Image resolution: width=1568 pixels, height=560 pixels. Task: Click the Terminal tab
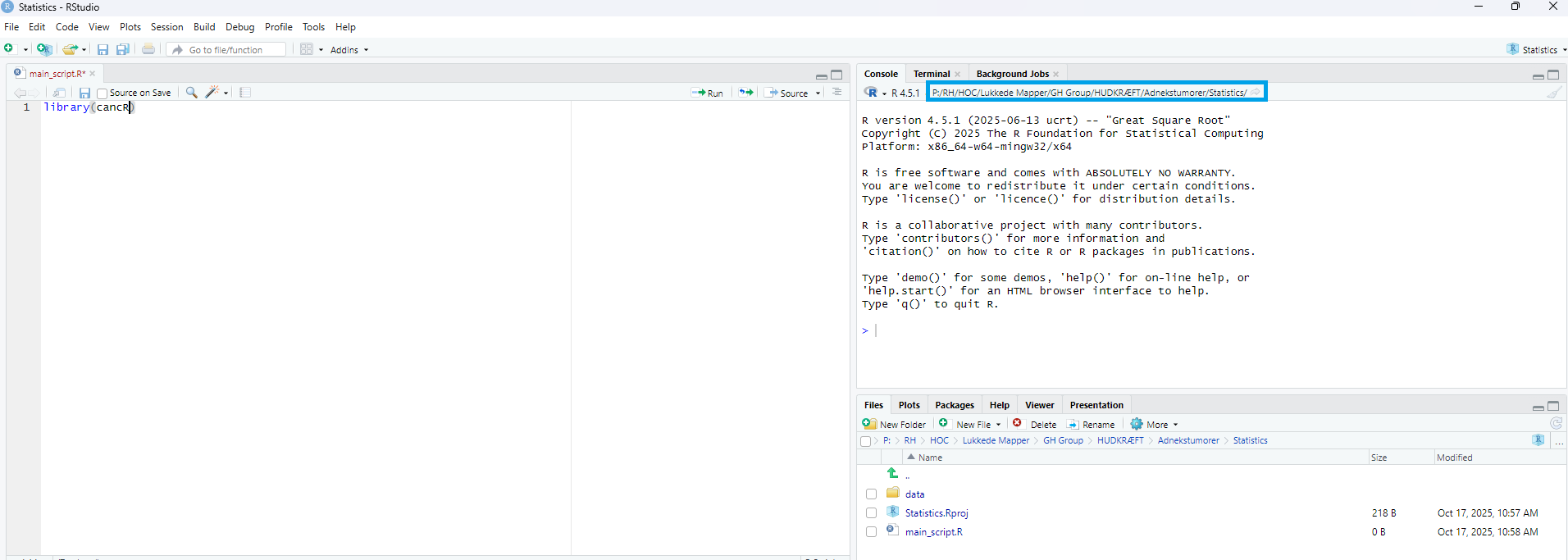(x=931, y=74)
